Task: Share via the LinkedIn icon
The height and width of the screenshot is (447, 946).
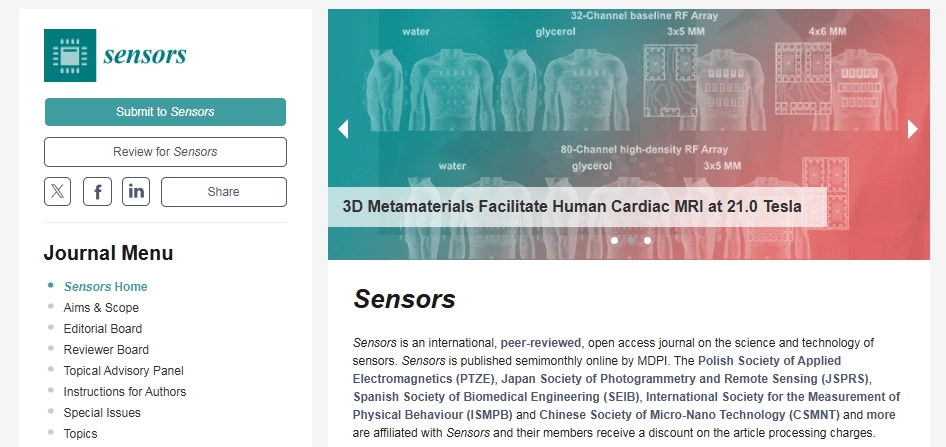Action: [136, 192]
